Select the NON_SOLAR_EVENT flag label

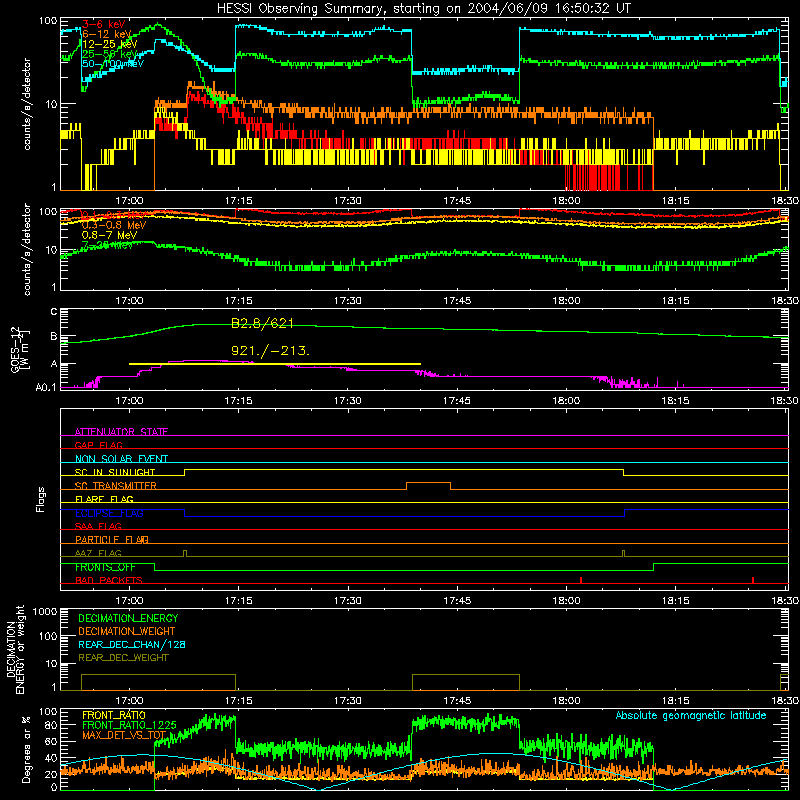click(x=121, y=459)
